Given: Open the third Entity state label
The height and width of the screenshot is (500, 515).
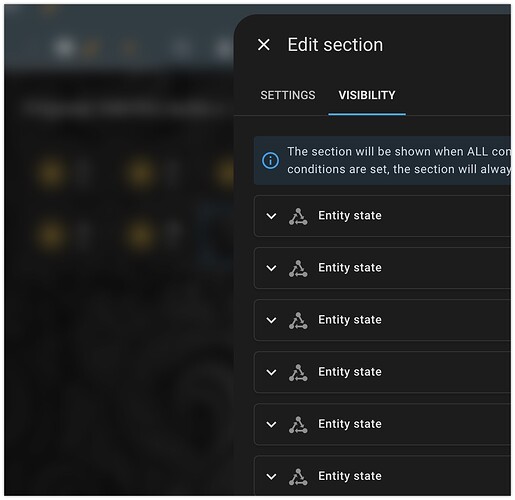Looking at the screenshot, I should (350, 320).
